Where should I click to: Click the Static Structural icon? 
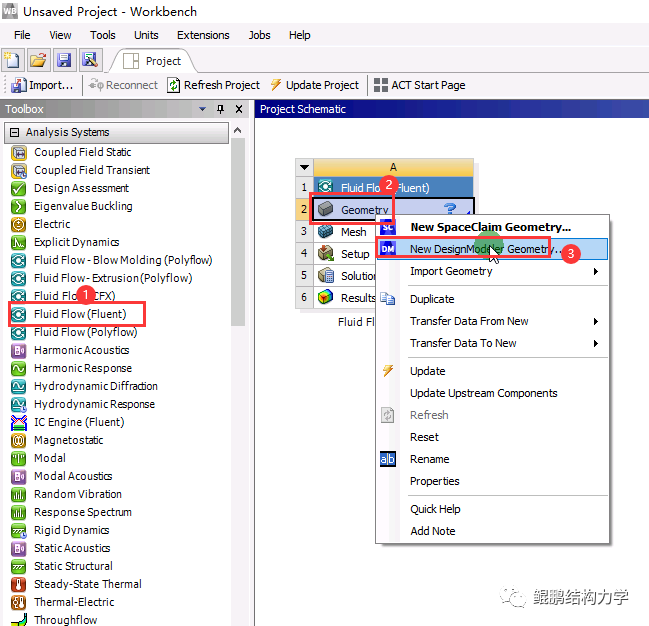coord(19,567)
